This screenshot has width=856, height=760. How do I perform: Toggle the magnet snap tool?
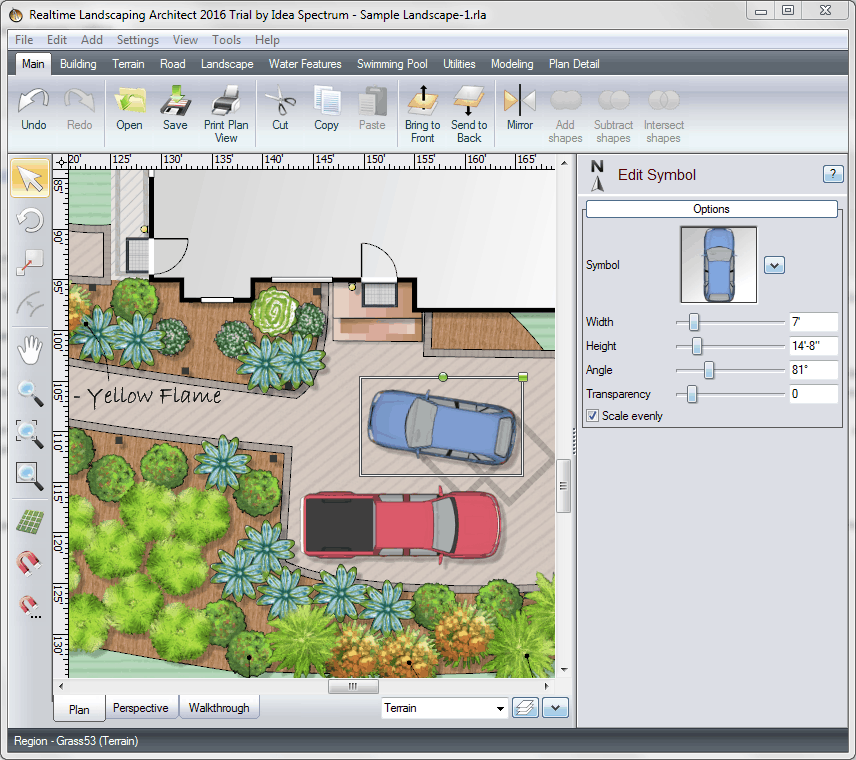[x=30, y=564]
